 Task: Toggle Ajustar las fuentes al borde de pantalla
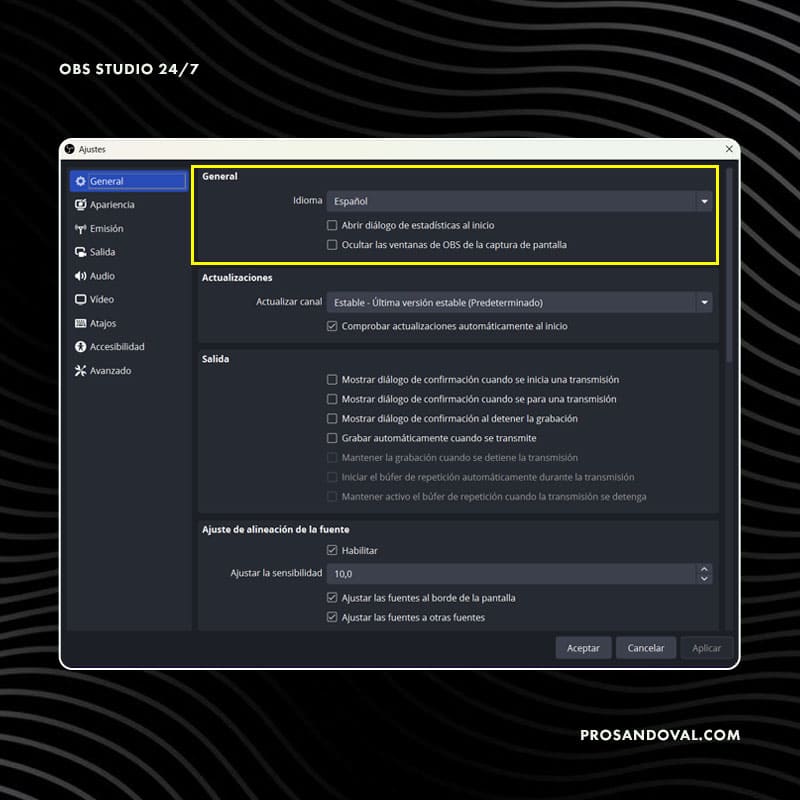point(332,597)
